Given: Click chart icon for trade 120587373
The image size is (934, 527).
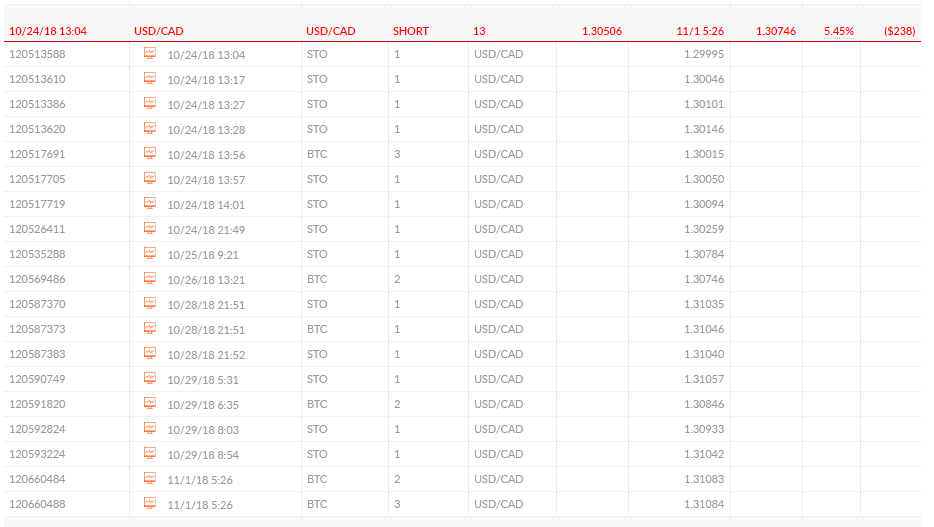Looking at the screenshot, I should (x=150, y=328).
